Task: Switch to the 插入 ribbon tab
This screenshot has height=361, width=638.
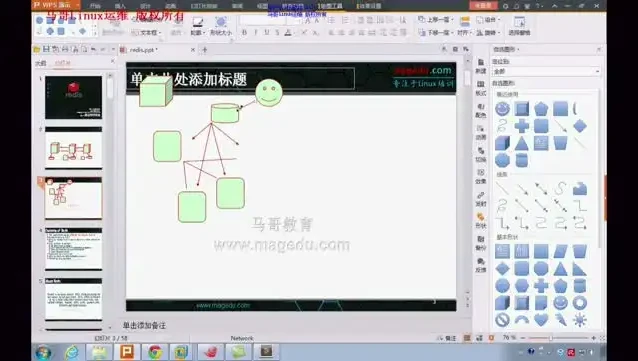Action: [x=120, y=6]
